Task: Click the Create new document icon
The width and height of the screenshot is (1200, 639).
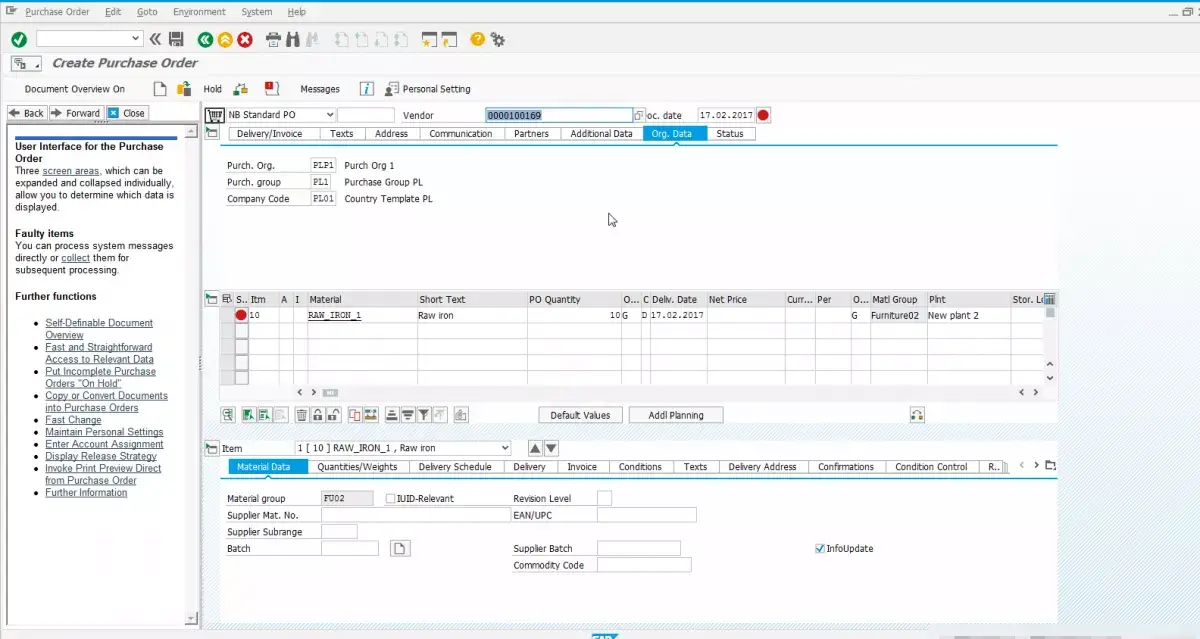Action: click(x=160, y=89)
